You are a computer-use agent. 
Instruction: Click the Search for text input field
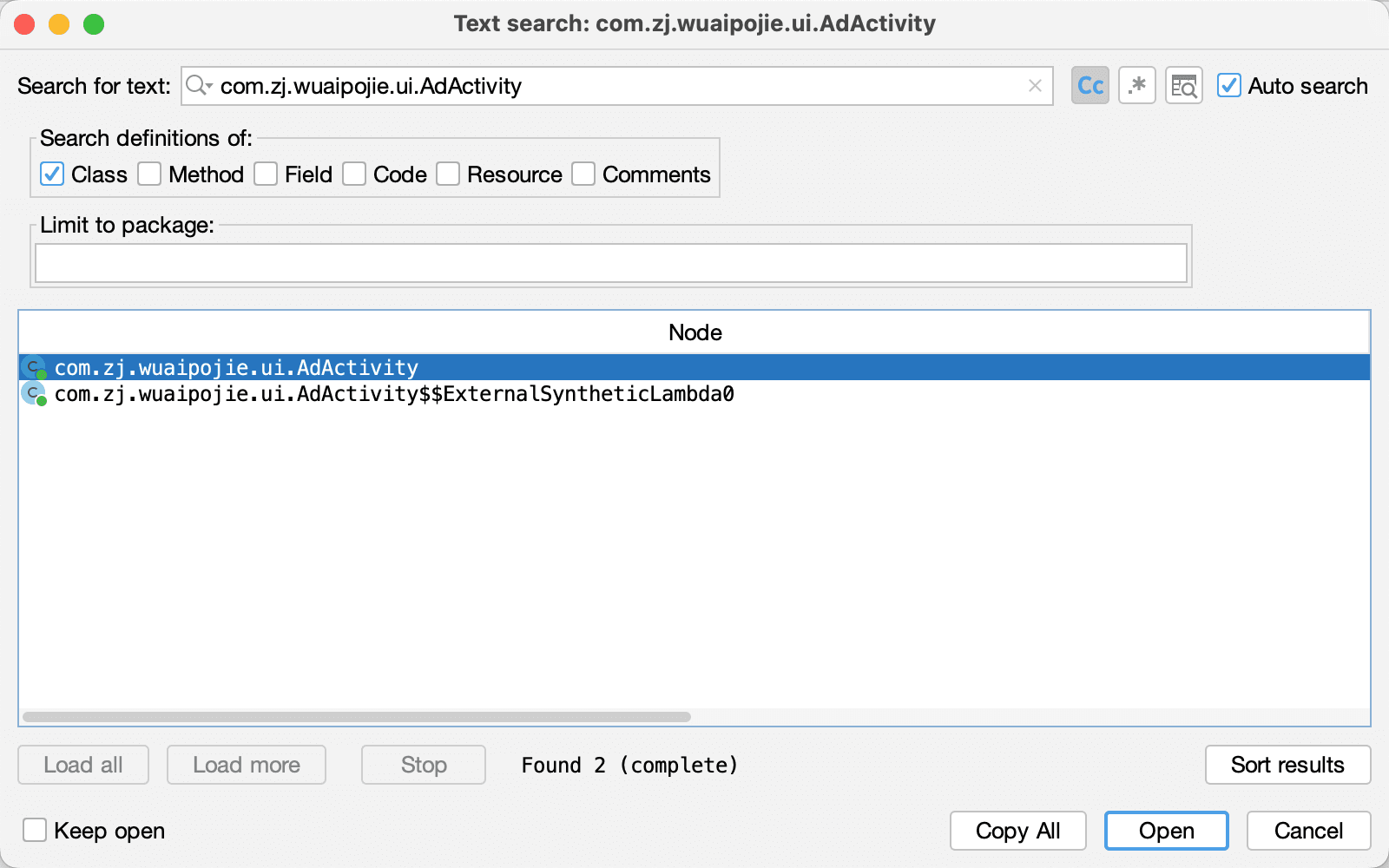click(x=617, y=86)
